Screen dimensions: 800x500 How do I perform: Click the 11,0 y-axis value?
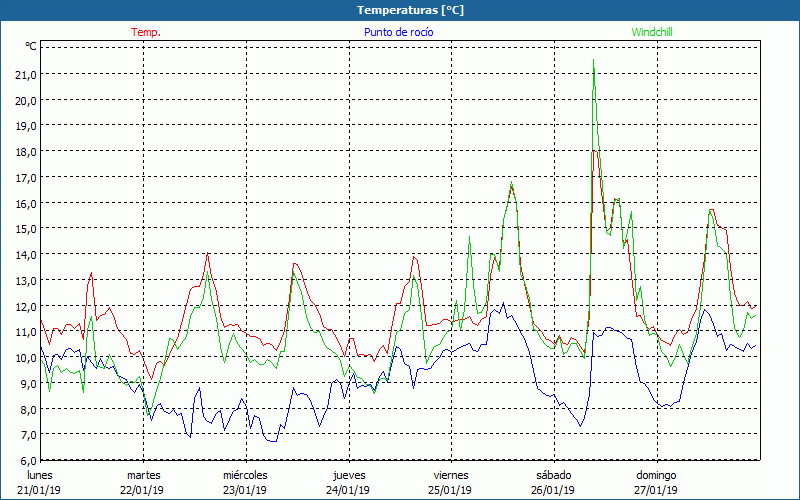coord(26,332)
